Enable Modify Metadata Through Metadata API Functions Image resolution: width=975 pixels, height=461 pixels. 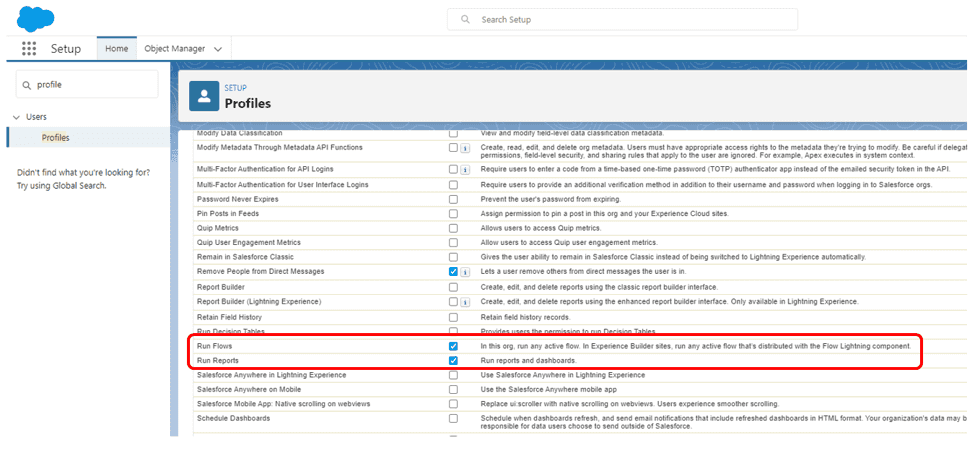tap(453, 148)
